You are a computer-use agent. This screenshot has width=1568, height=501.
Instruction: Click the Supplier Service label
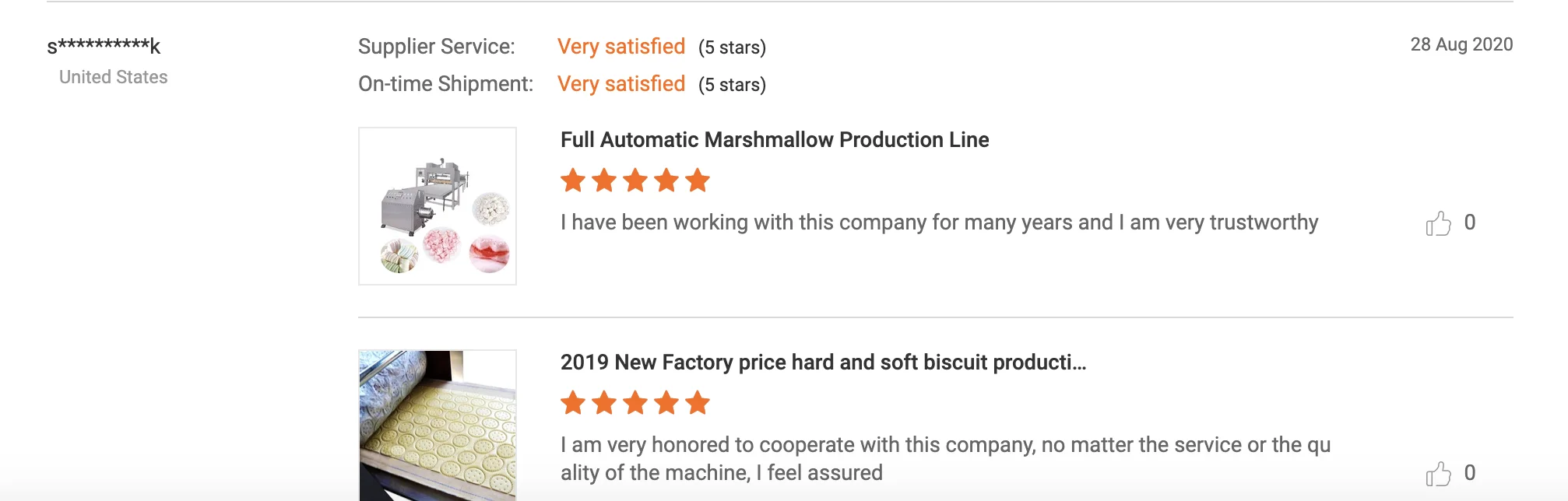(x=436, y=47)
